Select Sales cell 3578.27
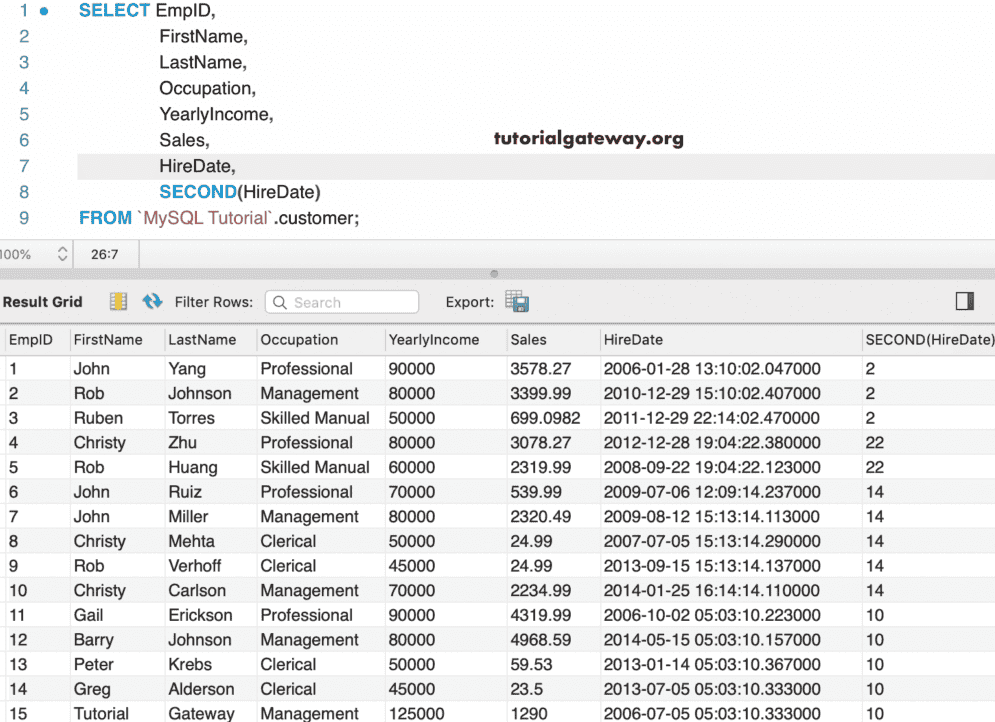Image resolution: width=995 pixels, height=722 pixels. (x=541, y=369)
